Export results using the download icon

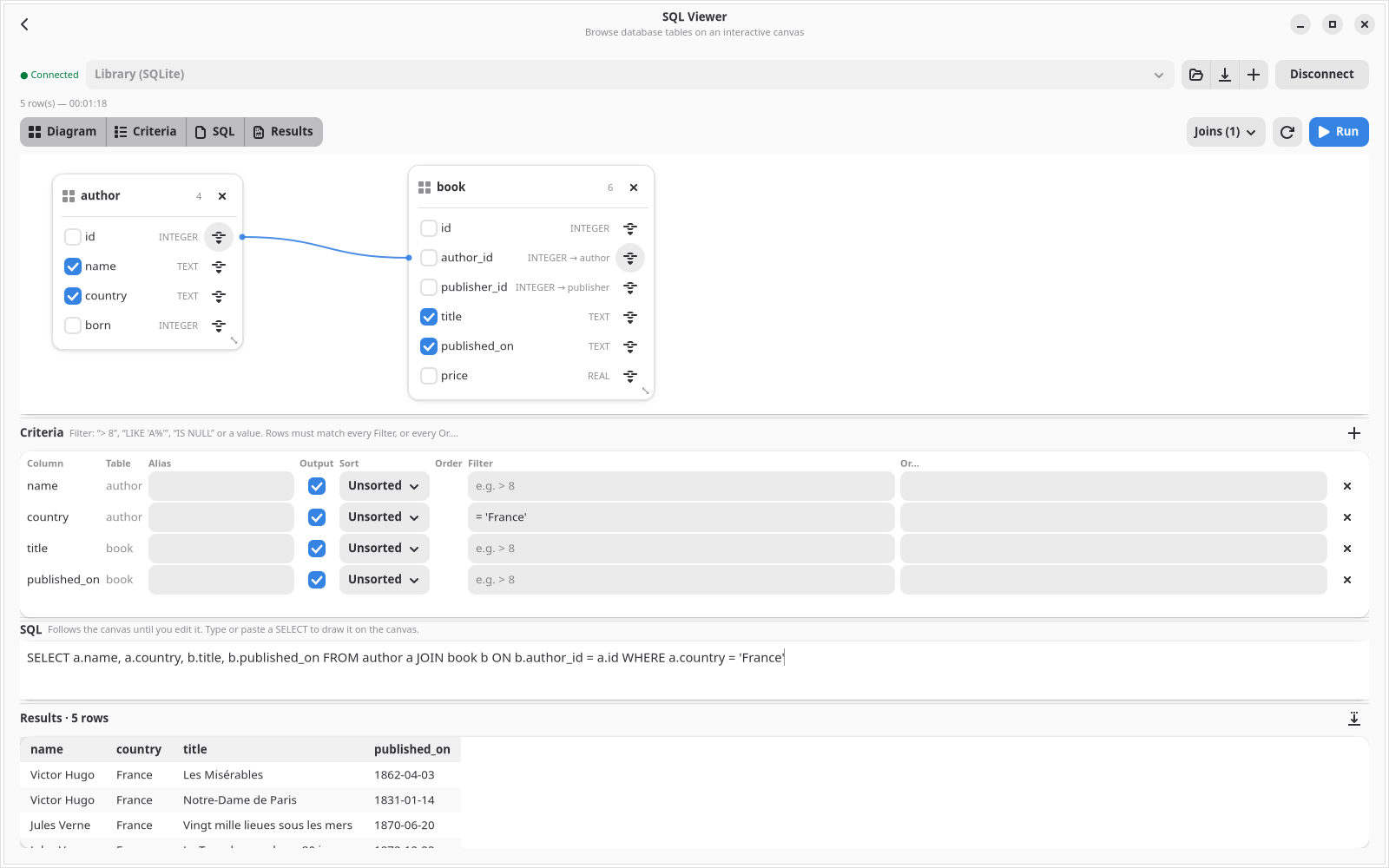1353,719
